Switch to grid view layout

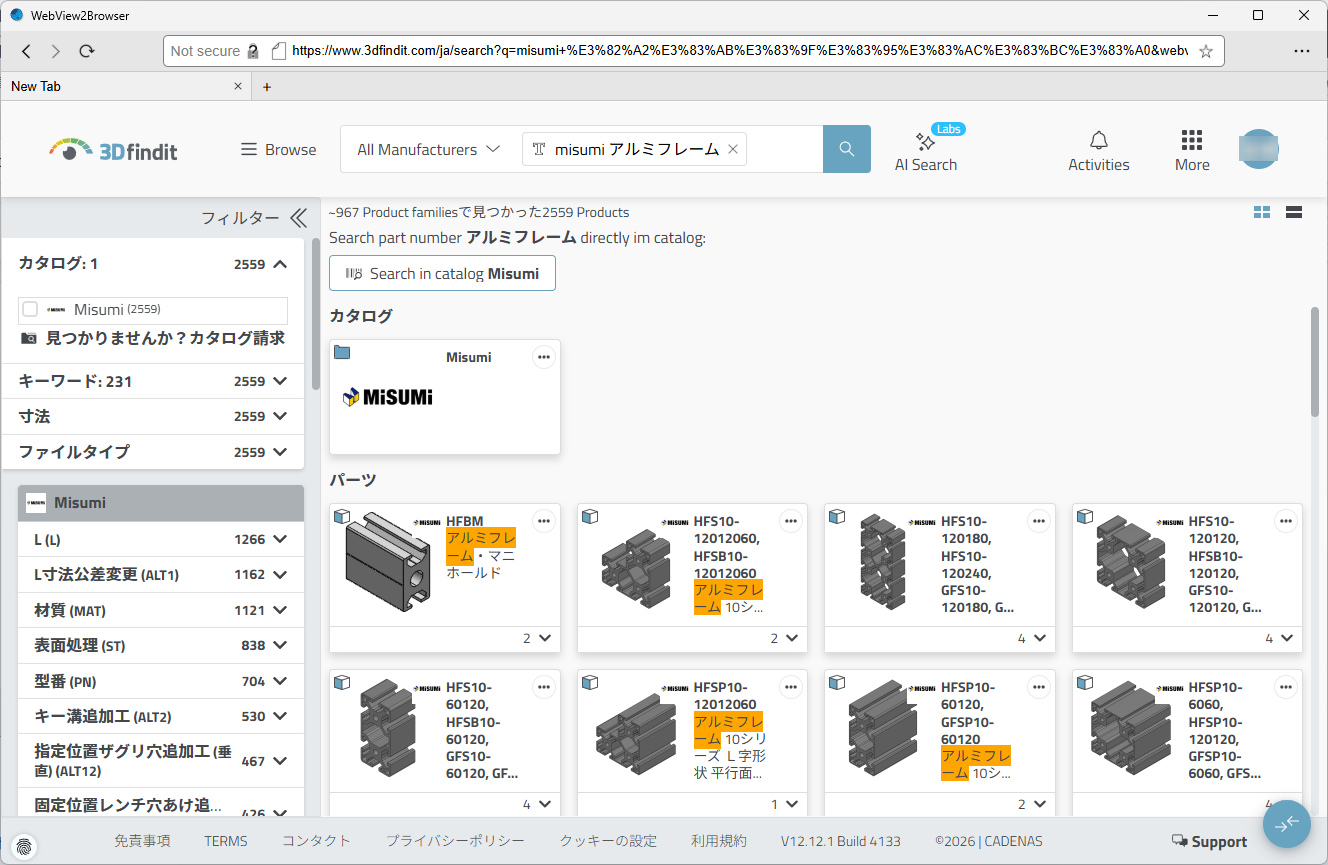click(x=1262, y=212)
